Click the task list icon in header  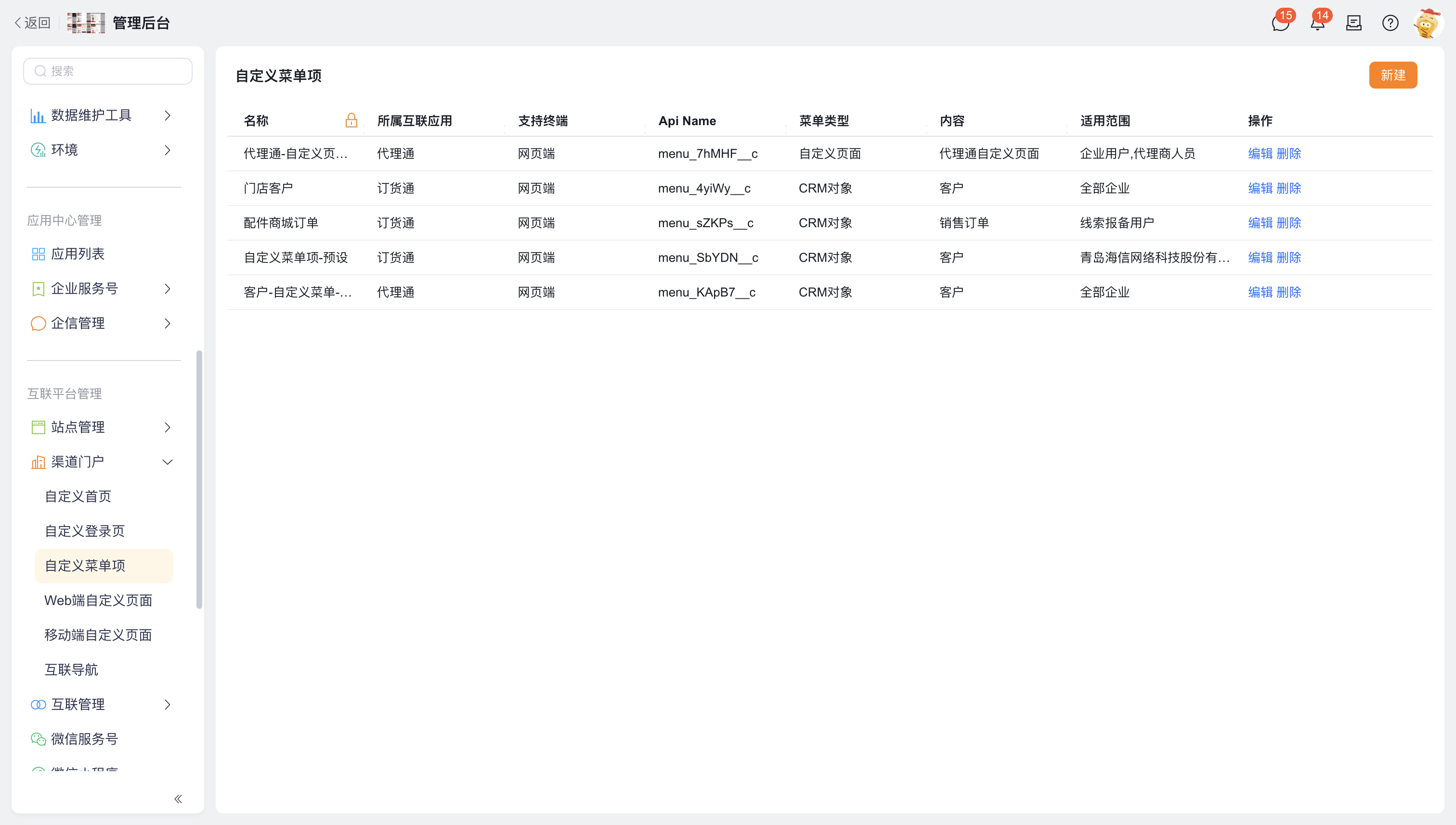(x=1353, y=23)
